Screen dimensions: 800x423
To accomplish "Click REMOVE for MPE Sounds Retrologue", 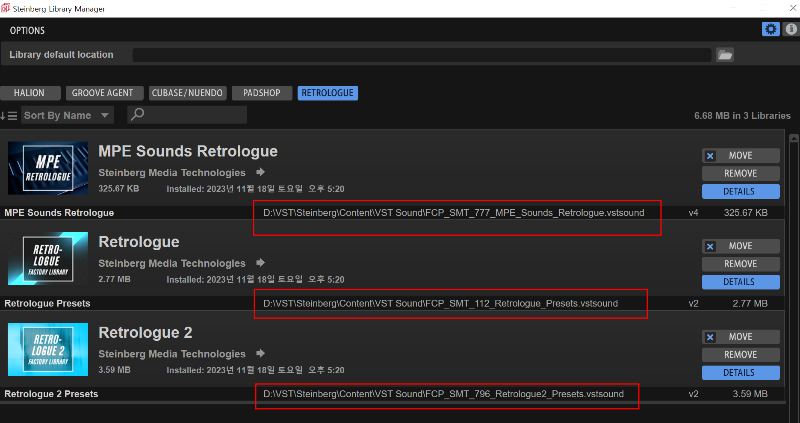I will click(741, 173).
